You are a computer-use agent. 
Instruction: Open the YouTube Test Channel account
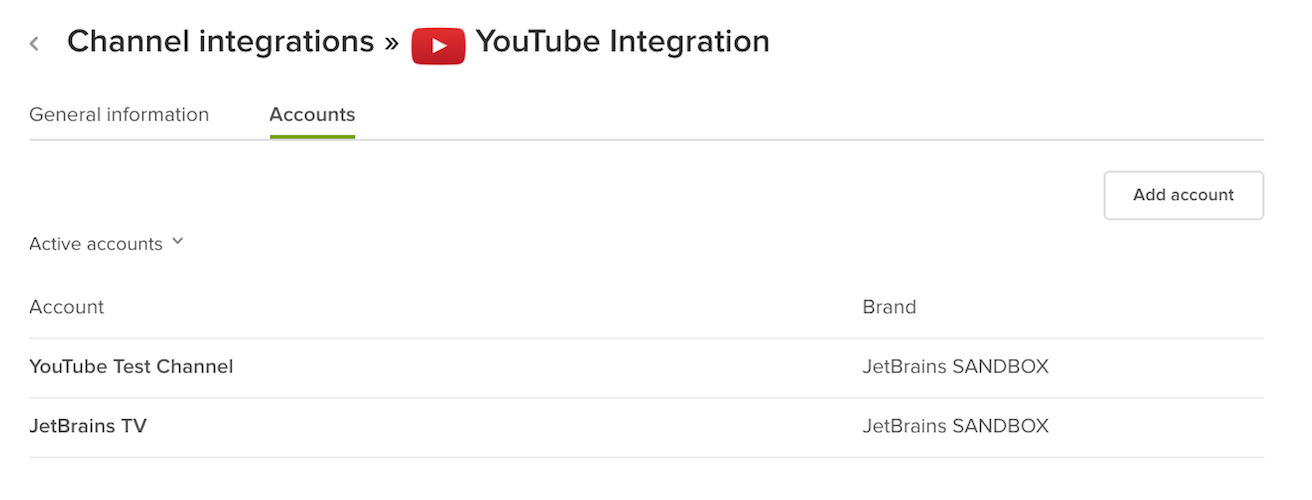(131, 367)
